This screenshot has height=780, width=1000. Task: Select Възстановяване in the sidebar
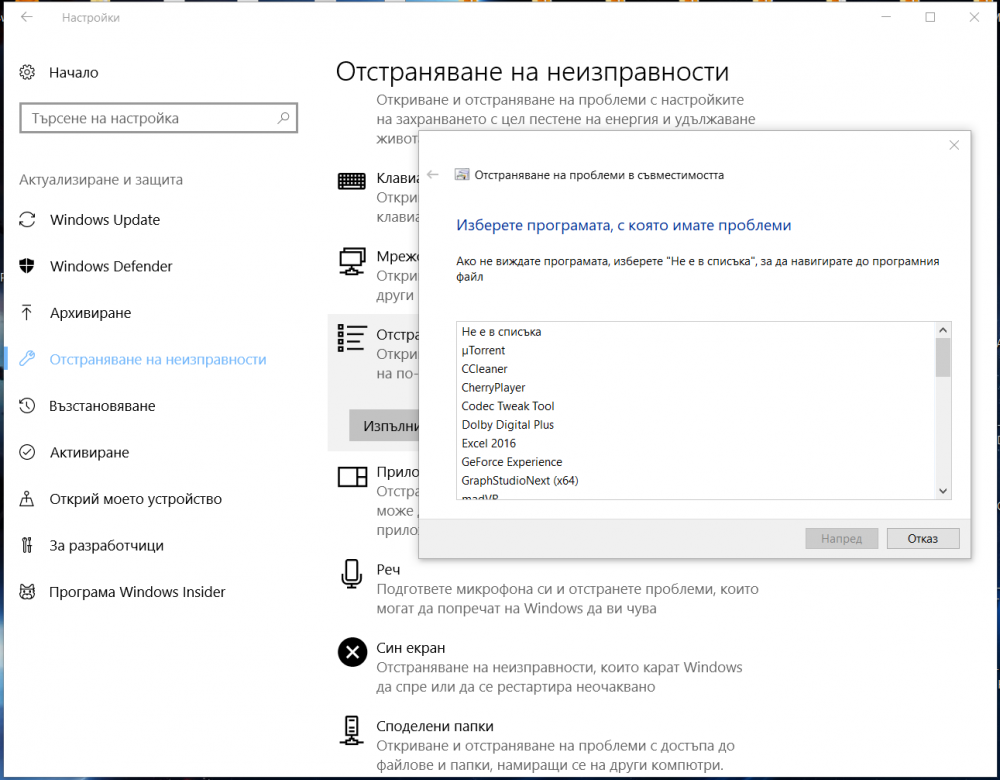[x=102, y=406]
